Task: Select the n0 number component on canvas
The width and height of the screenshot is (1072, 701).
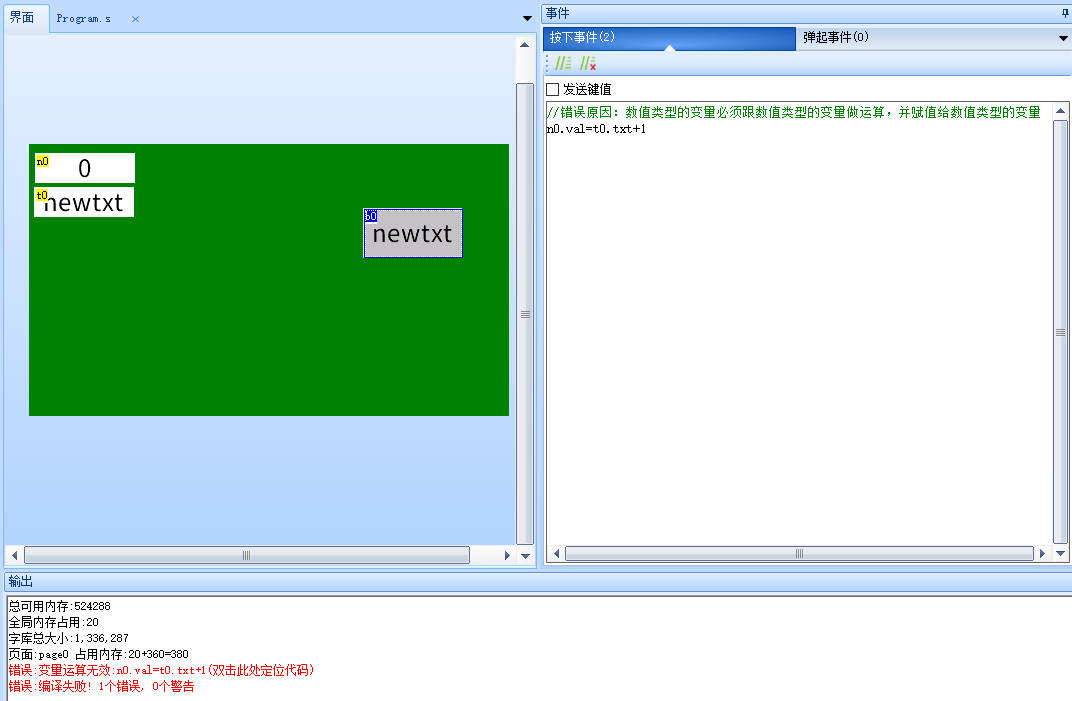Action: (x=85, y=168)
